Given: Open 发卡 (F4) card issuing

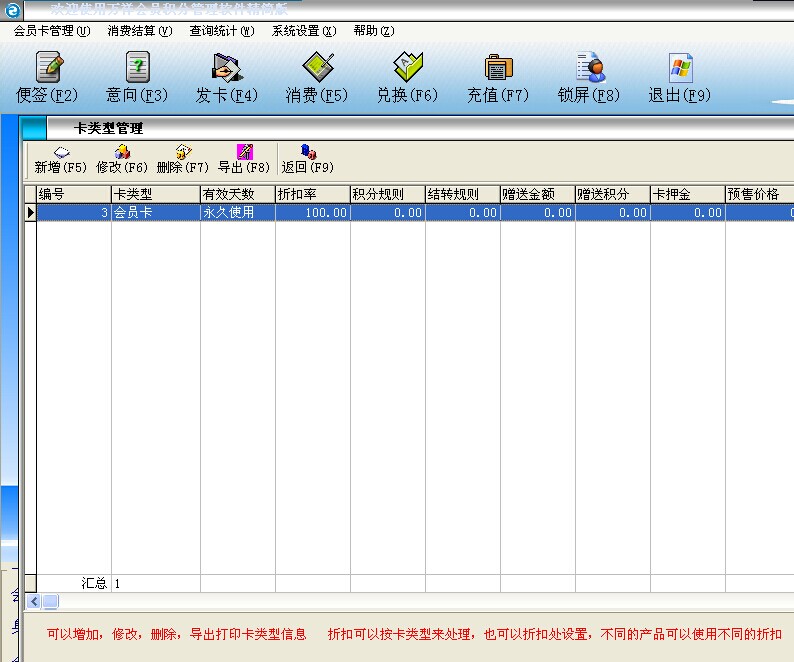Looking at the screenshot, I should pos(227,79).
